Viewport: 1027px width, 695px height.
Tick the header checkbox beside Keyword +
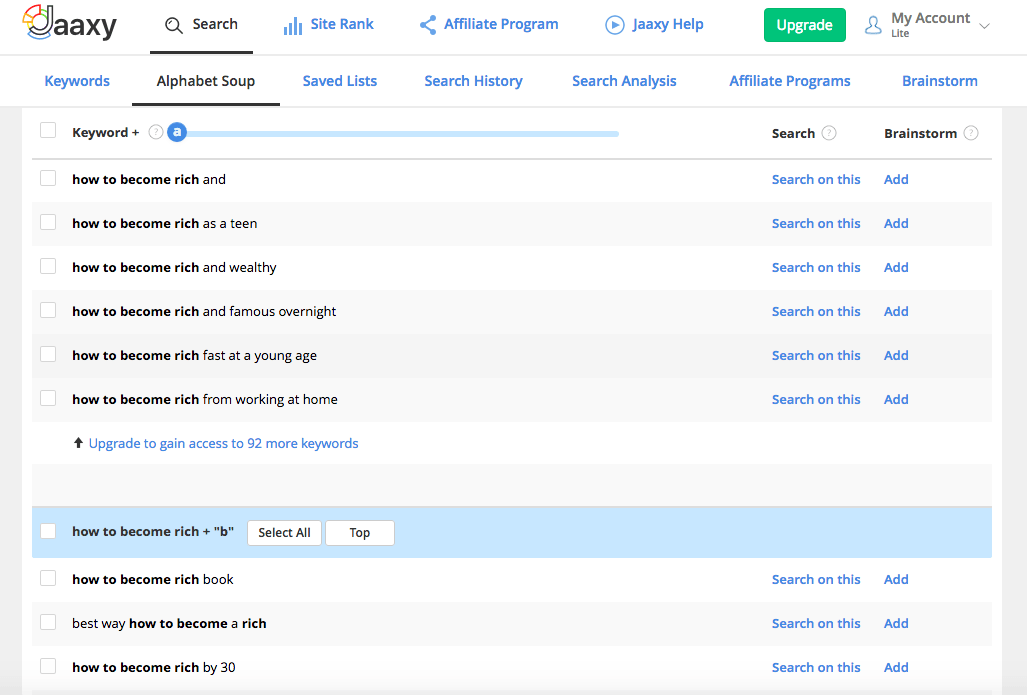(48, 130)
